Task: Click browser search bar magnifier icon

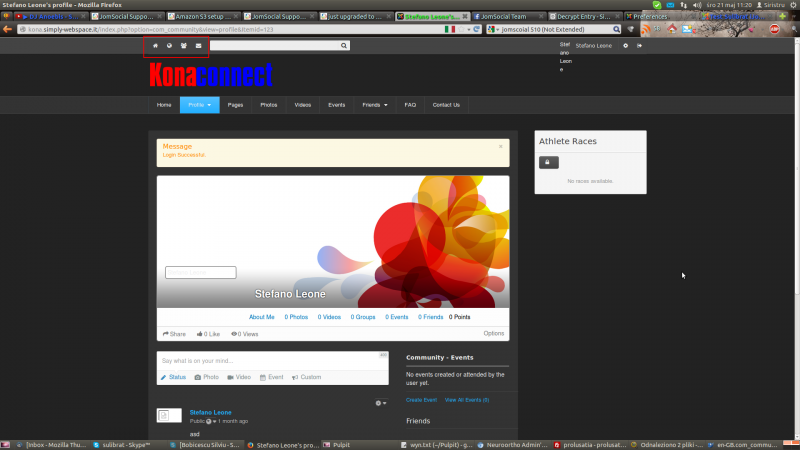Action: click(616, 29)
